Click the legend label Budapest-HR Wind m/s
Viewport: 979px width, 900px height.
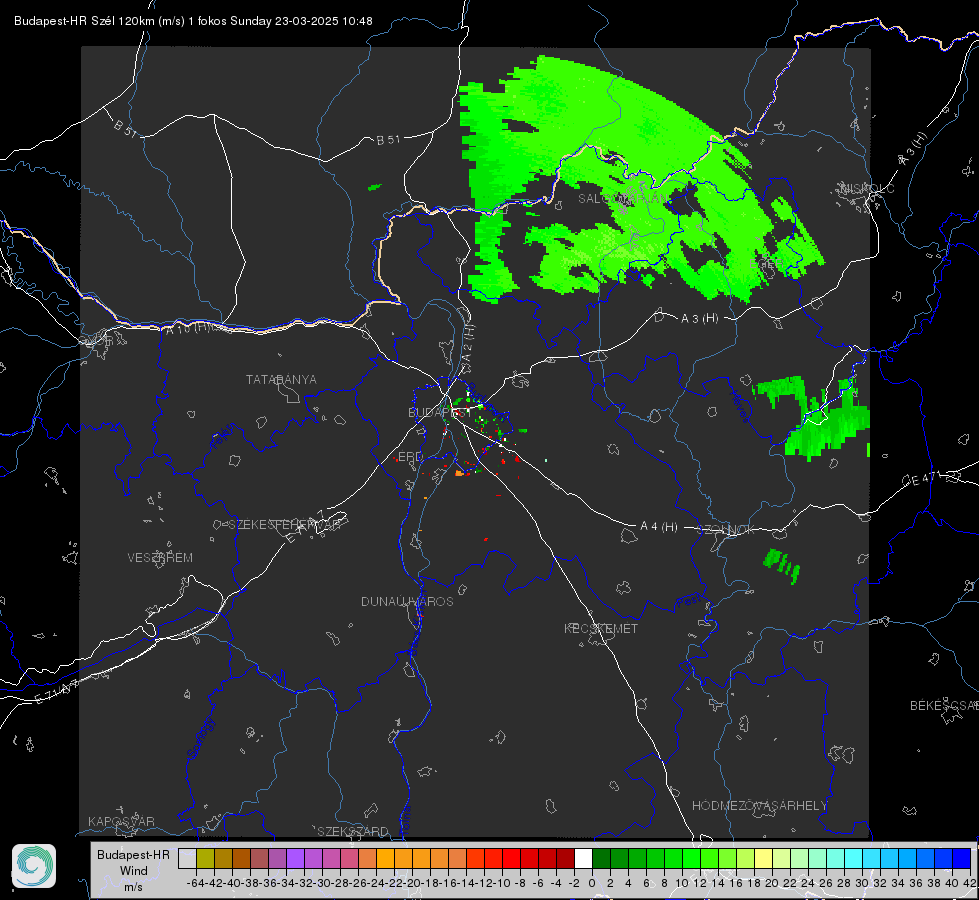click(x=134, y=871)
